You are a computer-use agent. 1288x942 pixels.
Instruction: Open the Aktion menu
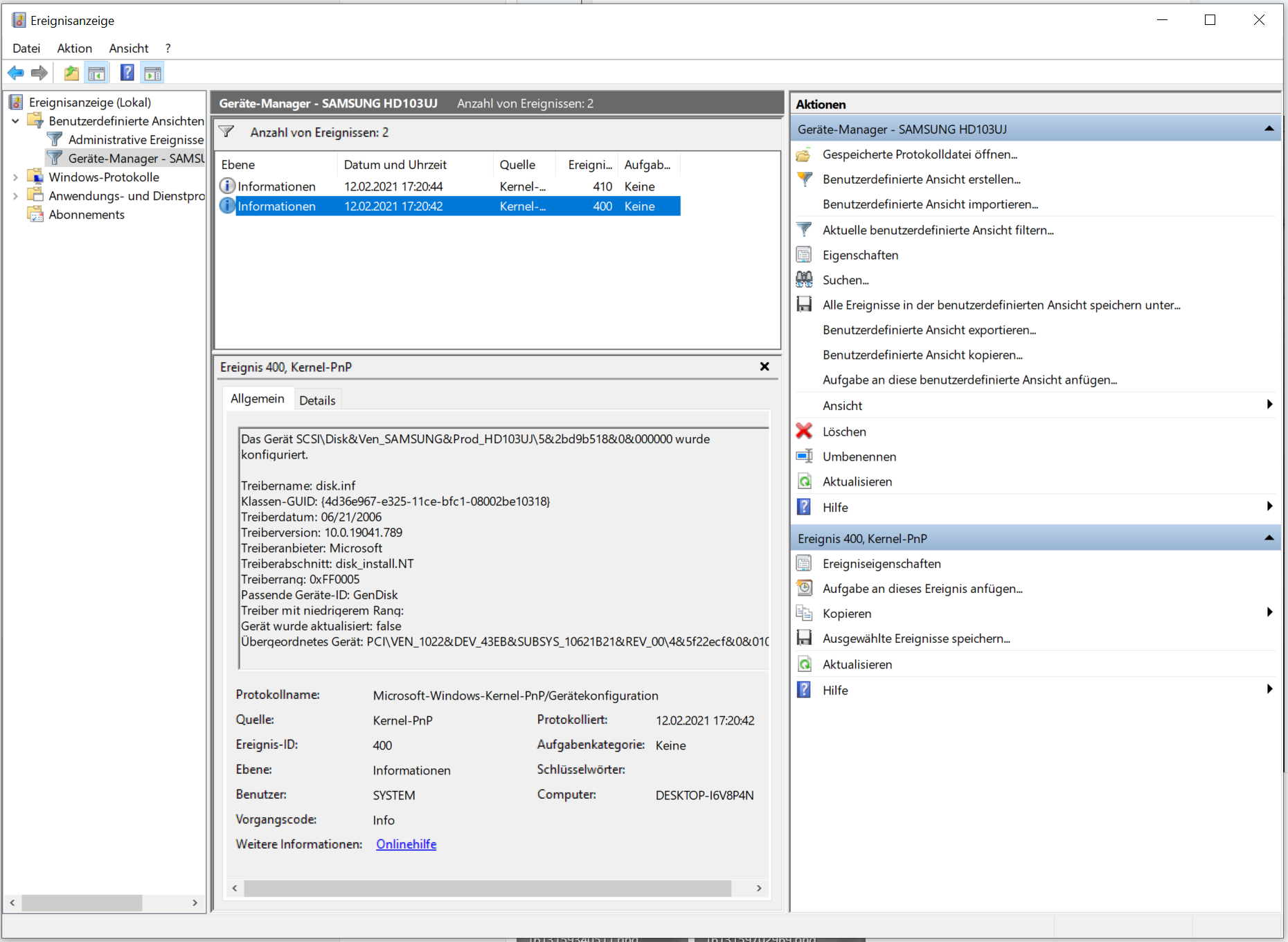(x=75, y=48)
